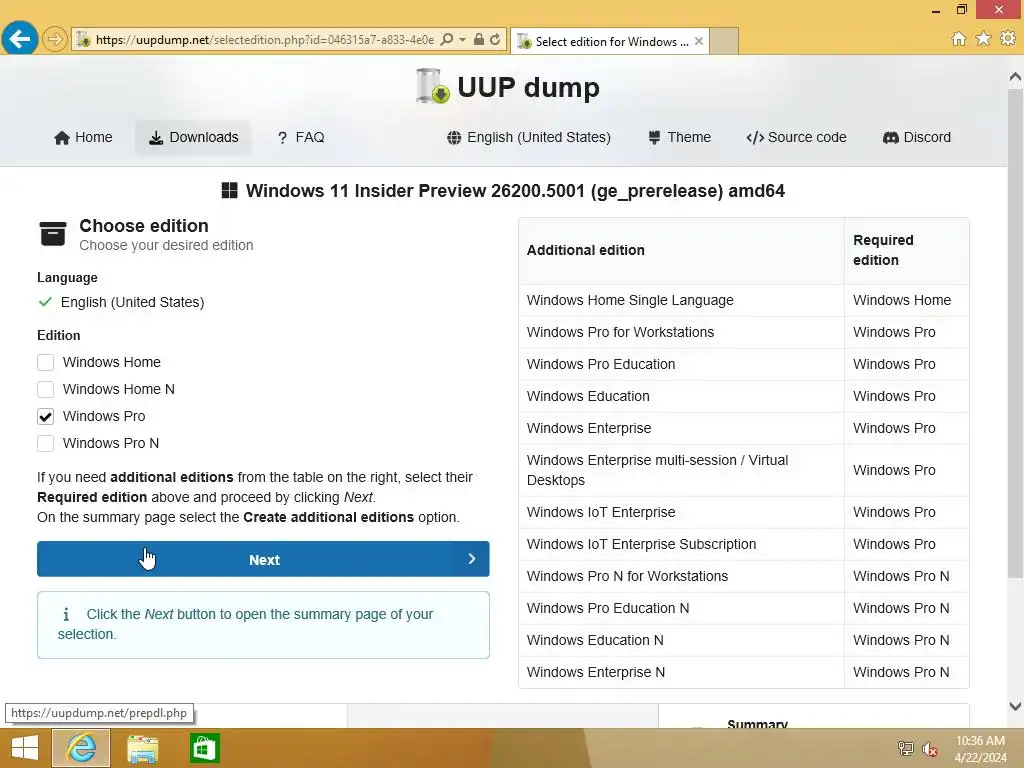The image size is (1024, 768).
Task: Click 'Windows Enterprise multi-session / Virtual Desktops' cell
Action: pyautogui.click(x=681, y=470)
